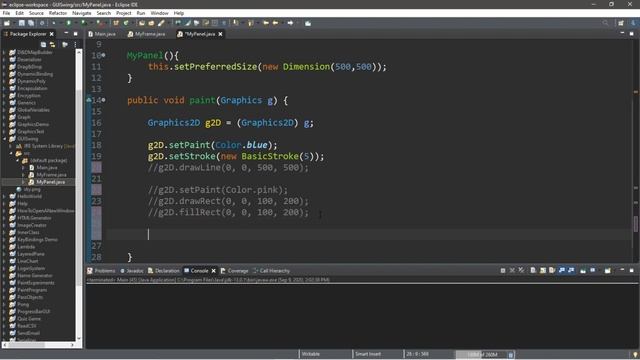Expand the Lambda project
This screenshot has width=640, height=360.
[4, 247]
